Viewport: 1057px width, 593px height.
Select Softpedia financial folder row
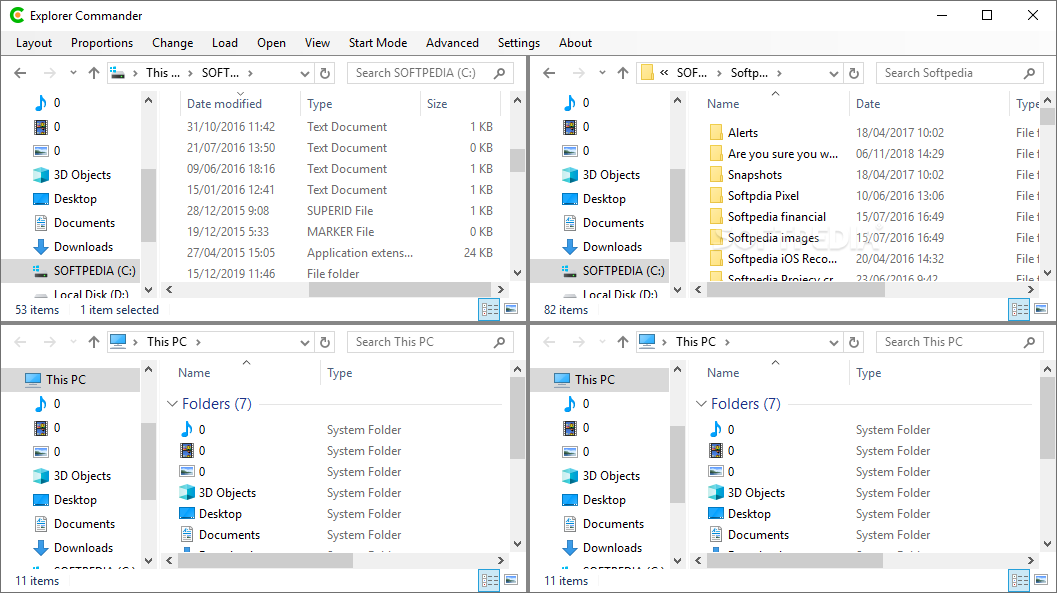click(767, 216)
